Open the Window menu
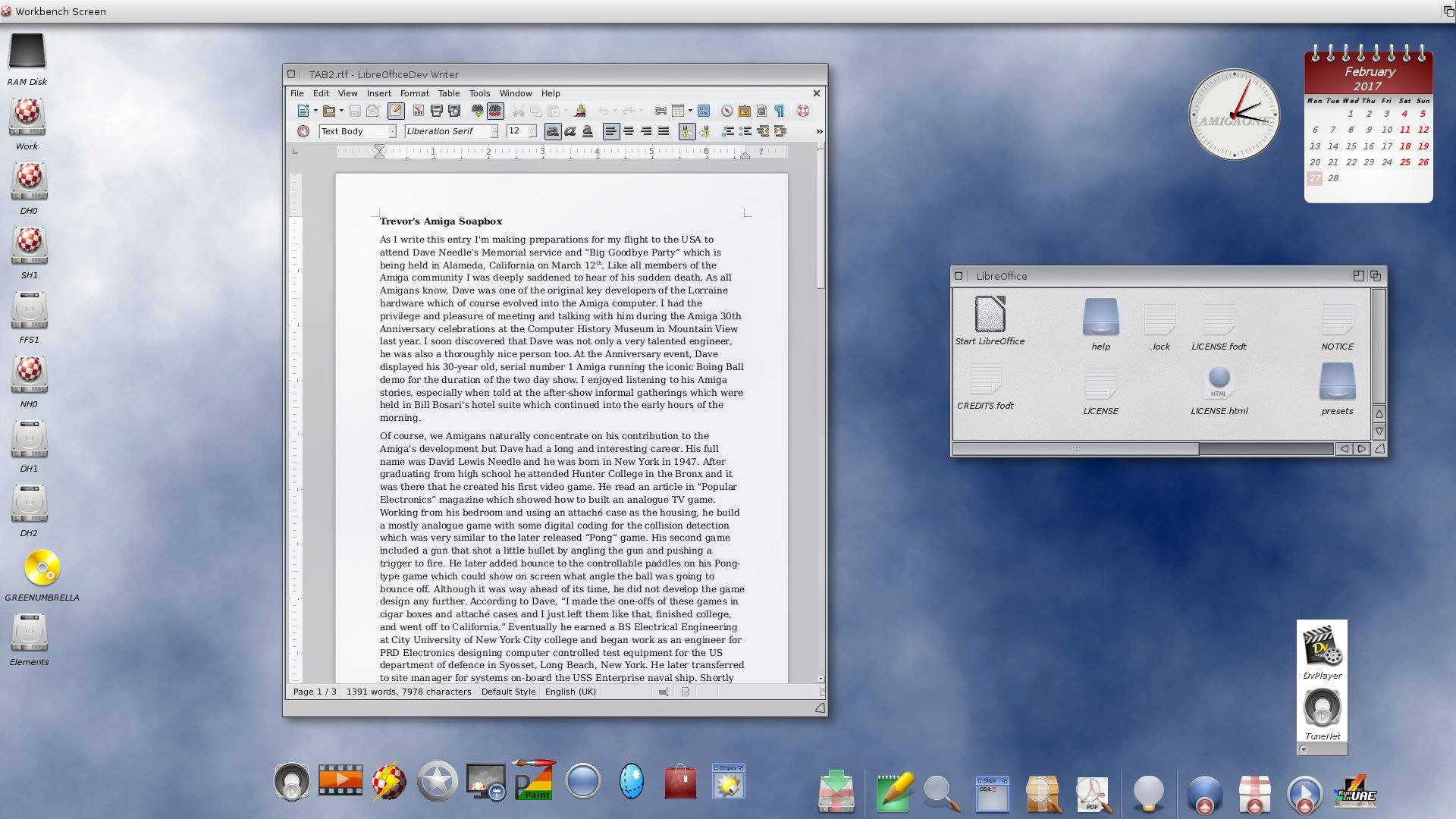Image resolution: width=1456 pixels, height=819 pixels. (x=516, y=93)
